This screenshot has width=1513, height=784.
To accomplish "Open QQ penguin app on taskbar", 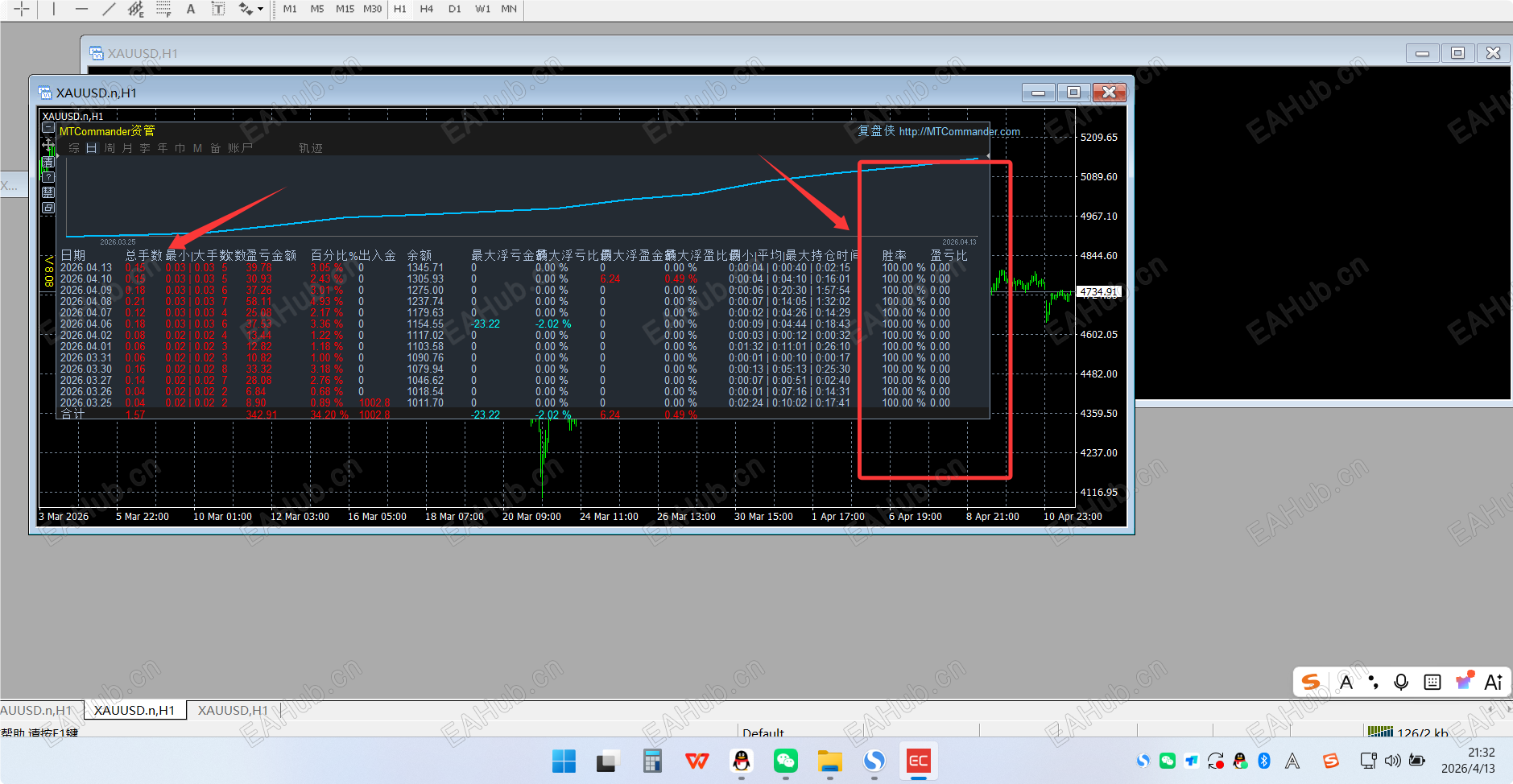I will (x=741, y=761).
